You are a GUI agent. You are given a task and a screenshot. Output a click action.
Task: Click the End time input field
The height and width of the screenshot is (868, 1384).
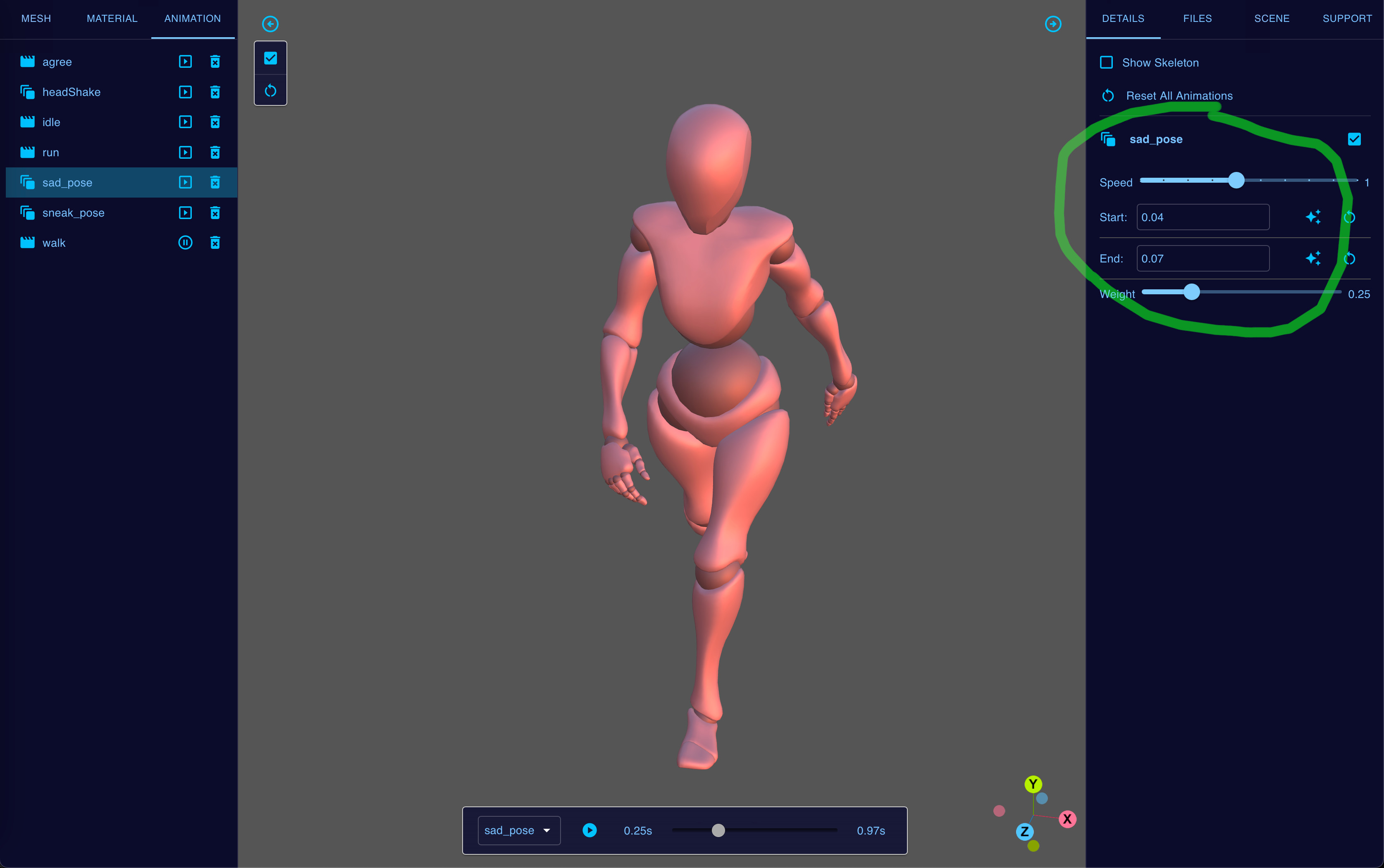[1203, 258]
